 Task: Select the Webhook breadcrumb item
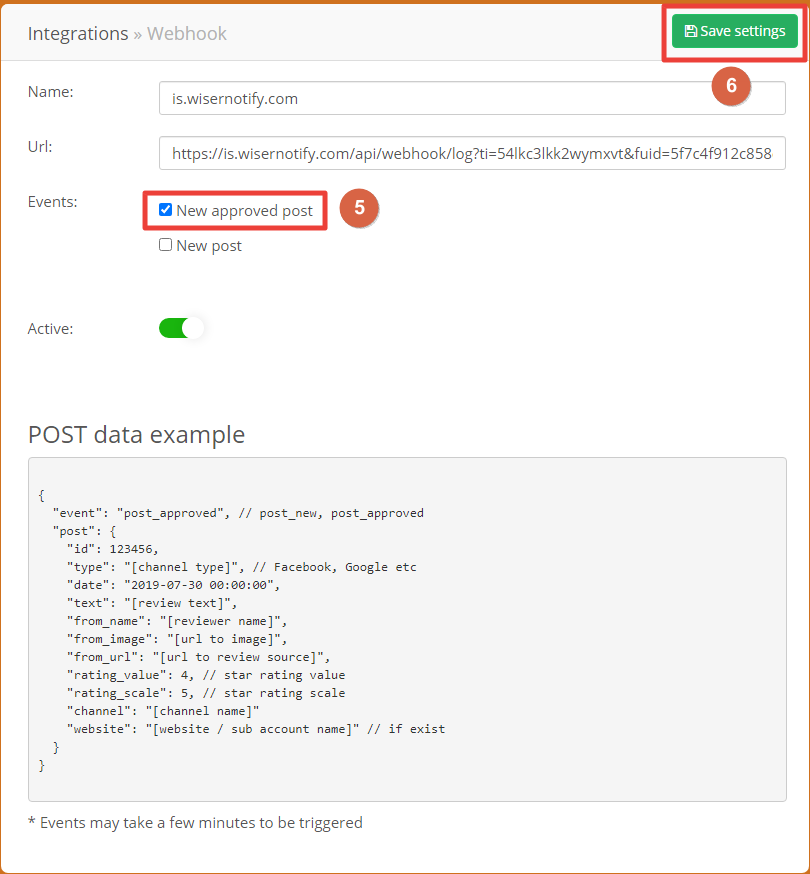[187, 34]
